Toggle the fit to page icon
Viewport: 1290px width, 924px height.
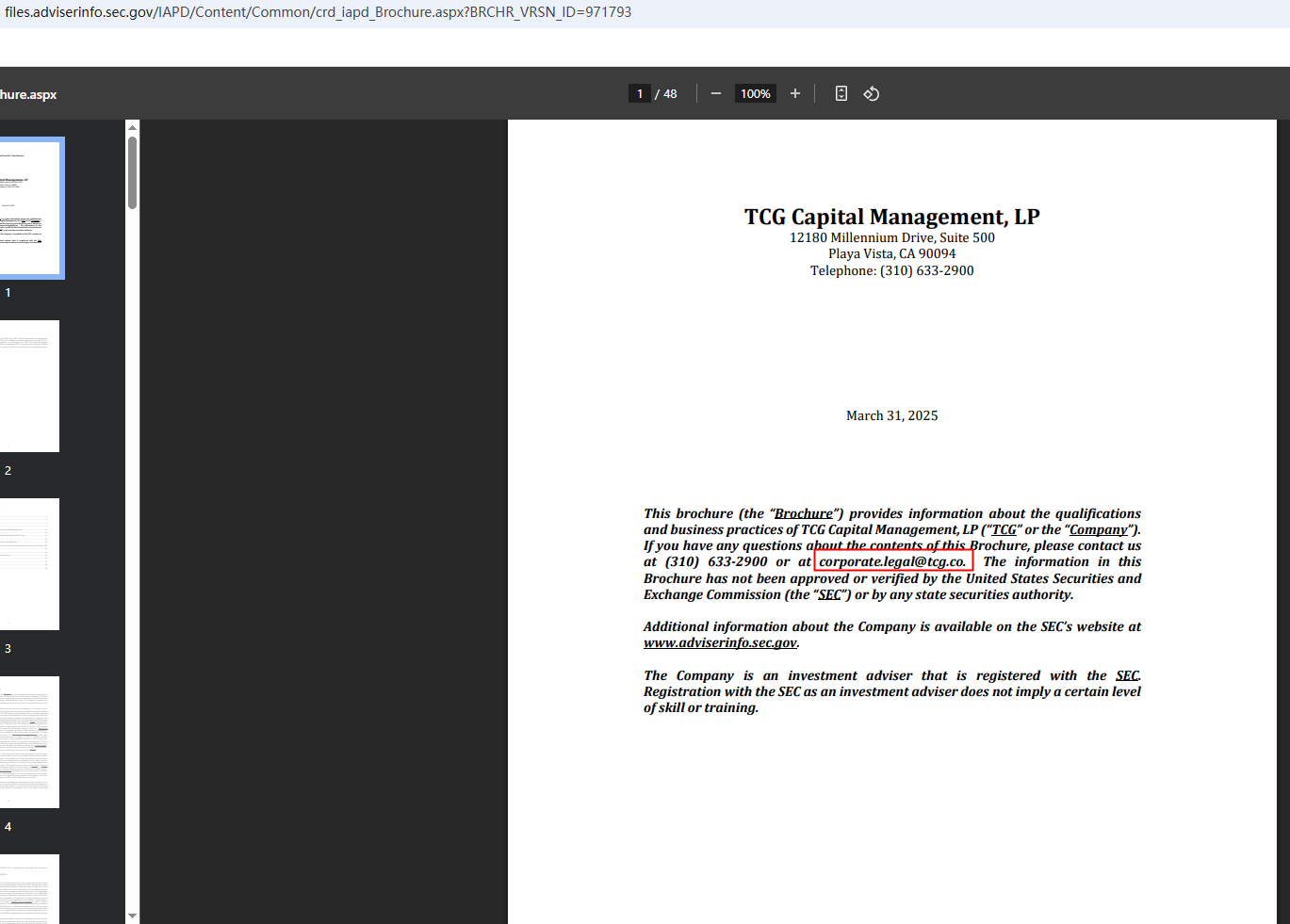point(841,93)
